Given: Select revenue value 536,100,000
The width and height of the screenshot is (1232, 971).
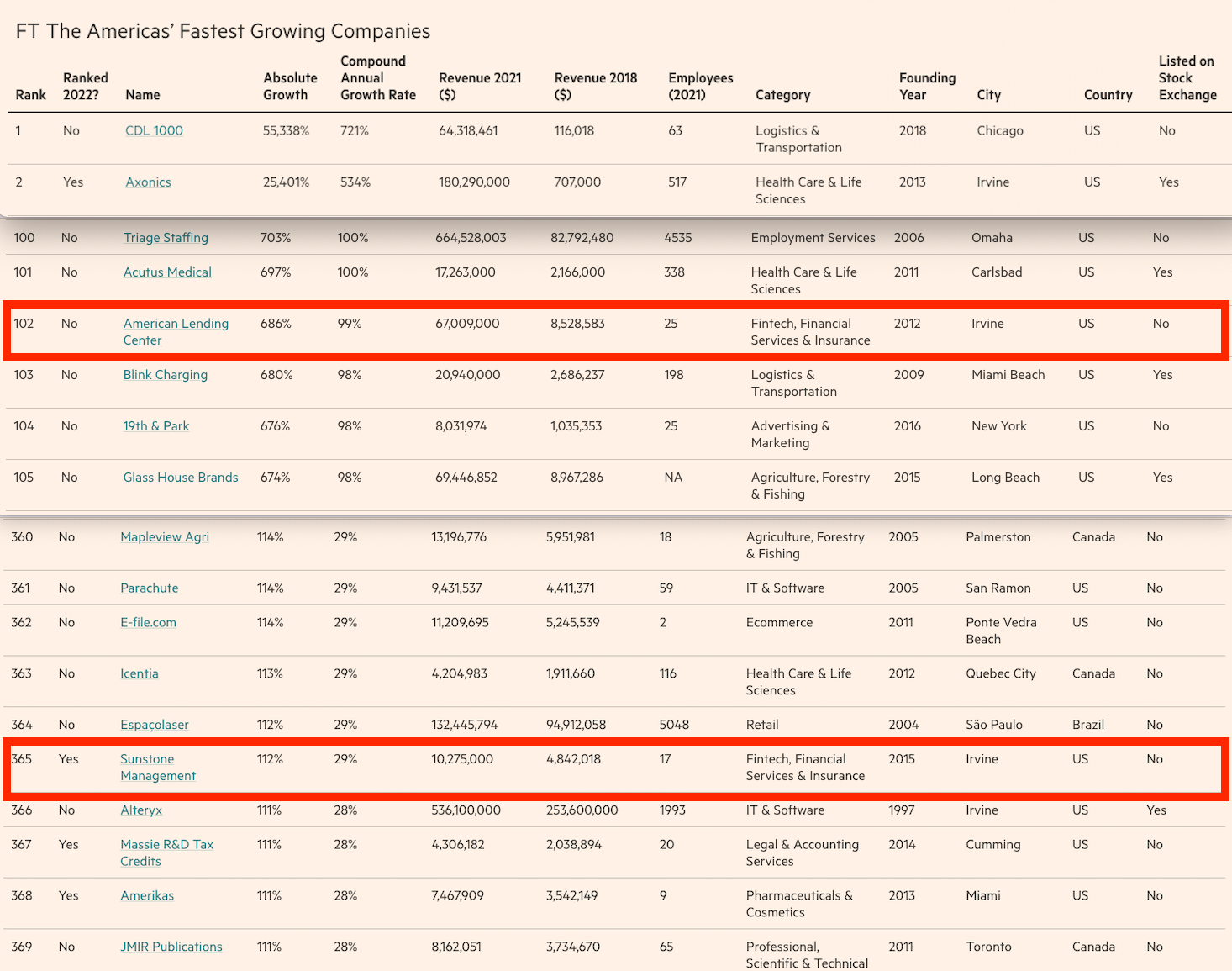Looking at the screenshot, I should point(466,810).
